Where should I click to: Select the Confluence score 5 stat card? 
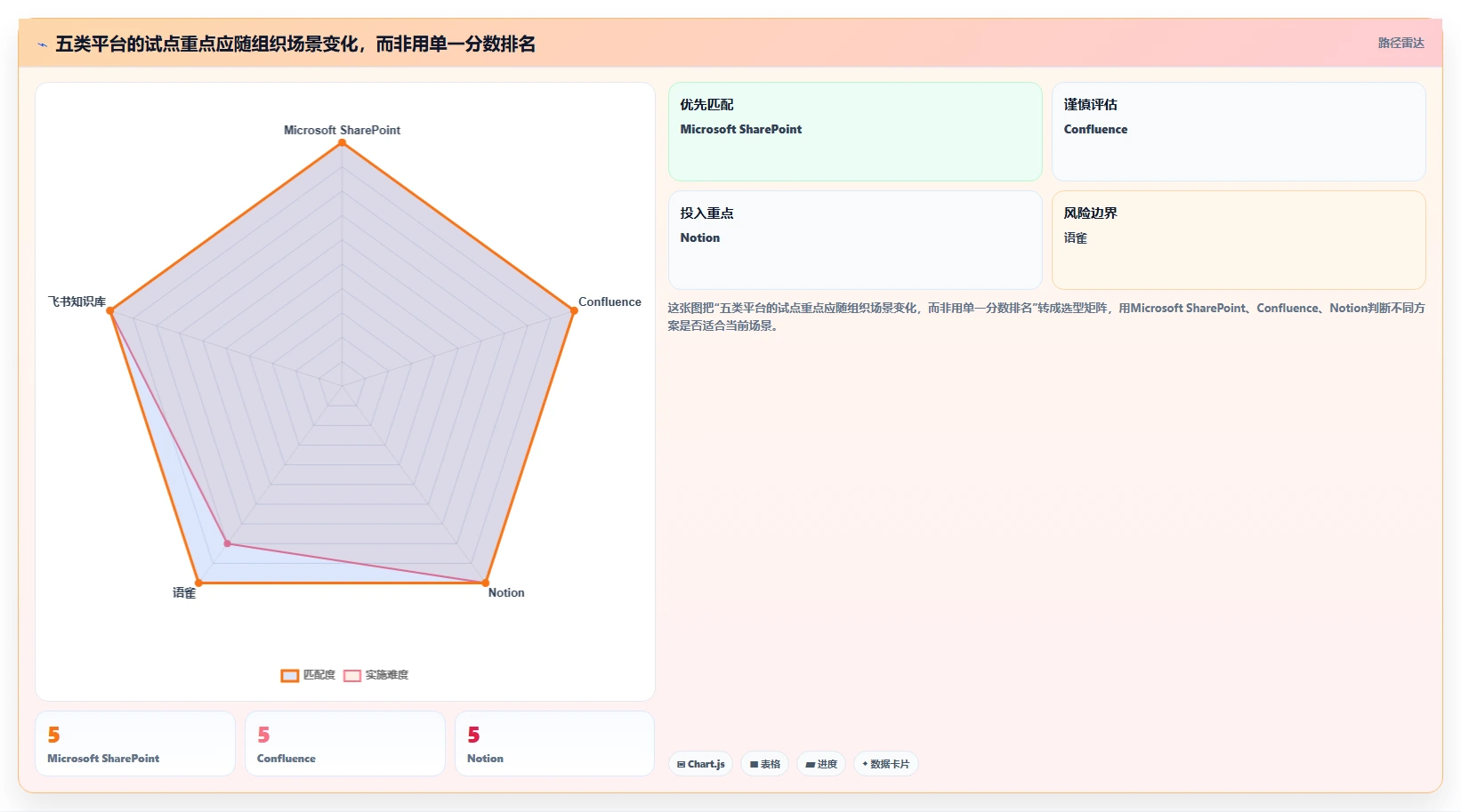[345, 744]
